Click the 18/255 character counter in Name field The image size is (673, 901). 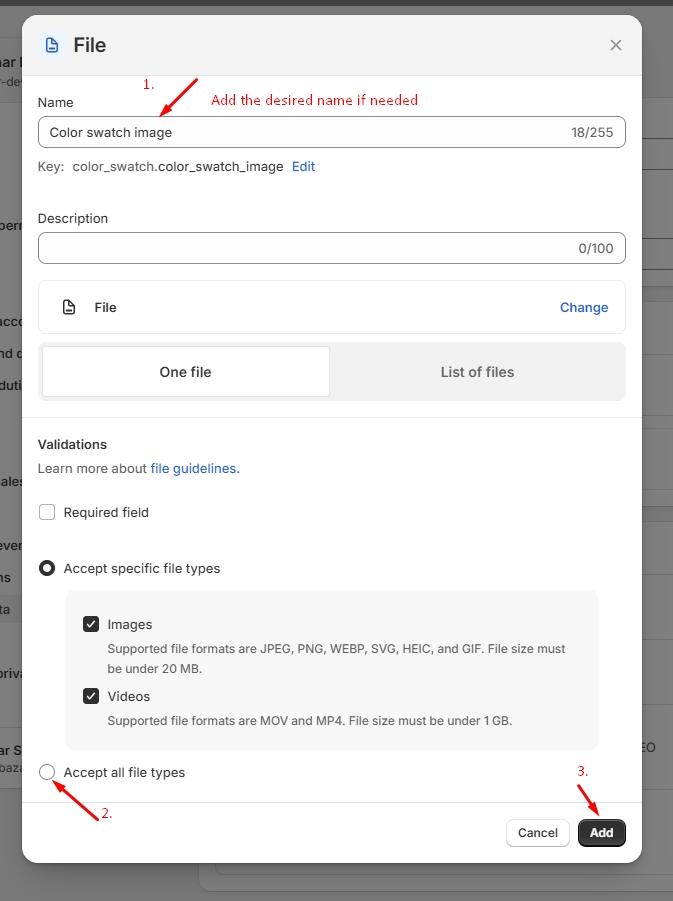point(592,132)
